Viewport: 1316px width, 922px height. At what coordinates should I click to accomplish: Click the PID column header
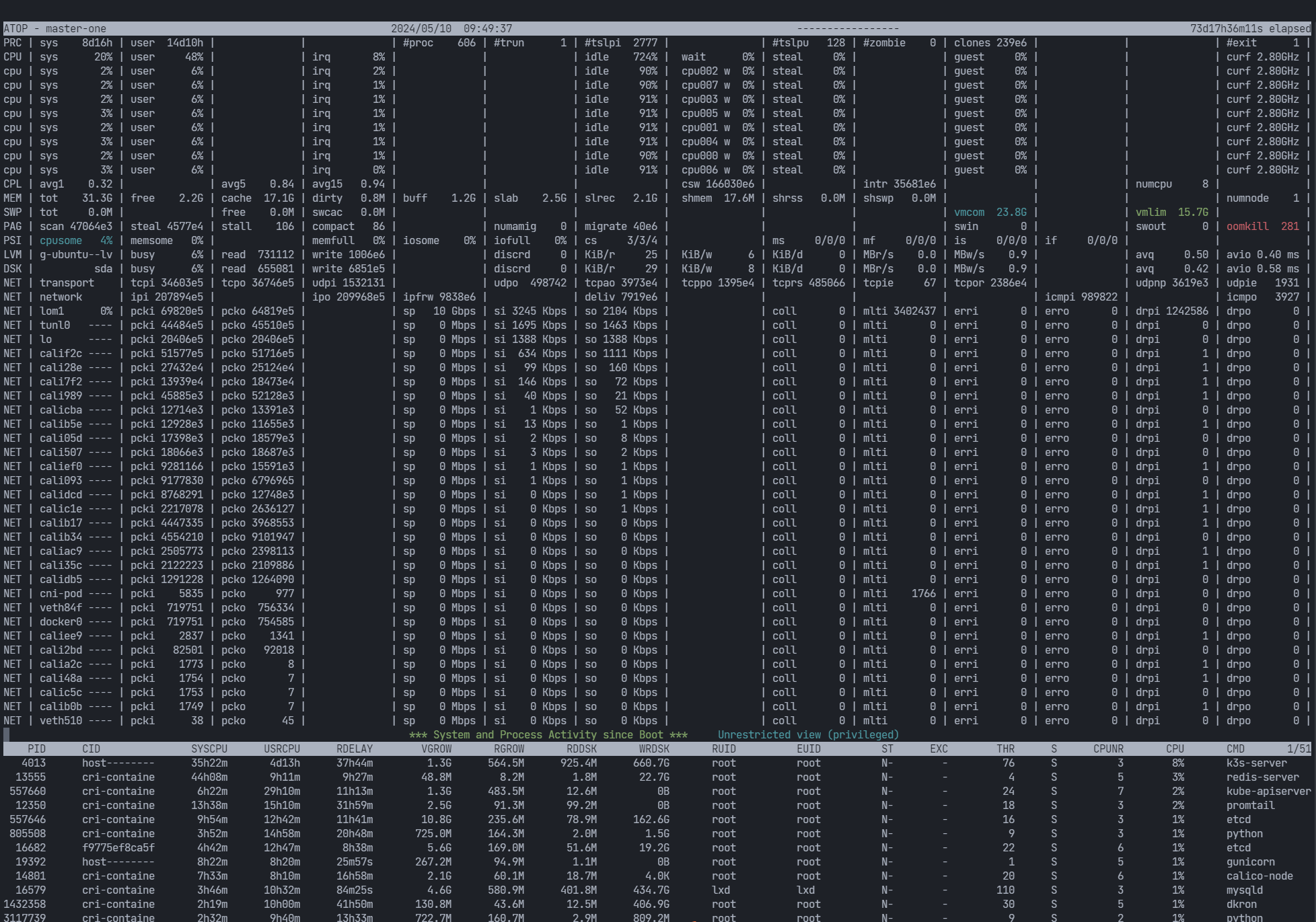point(36,748)
